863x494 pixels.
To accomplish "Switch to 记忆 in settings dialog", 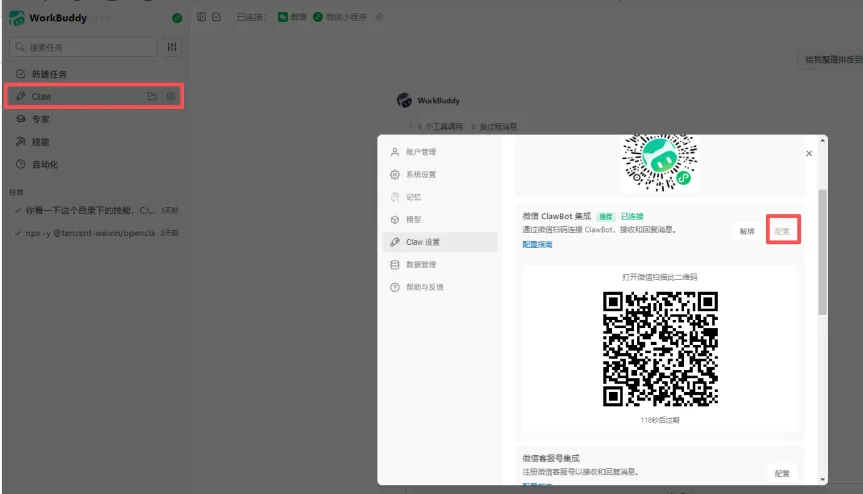I will [440, 197].
